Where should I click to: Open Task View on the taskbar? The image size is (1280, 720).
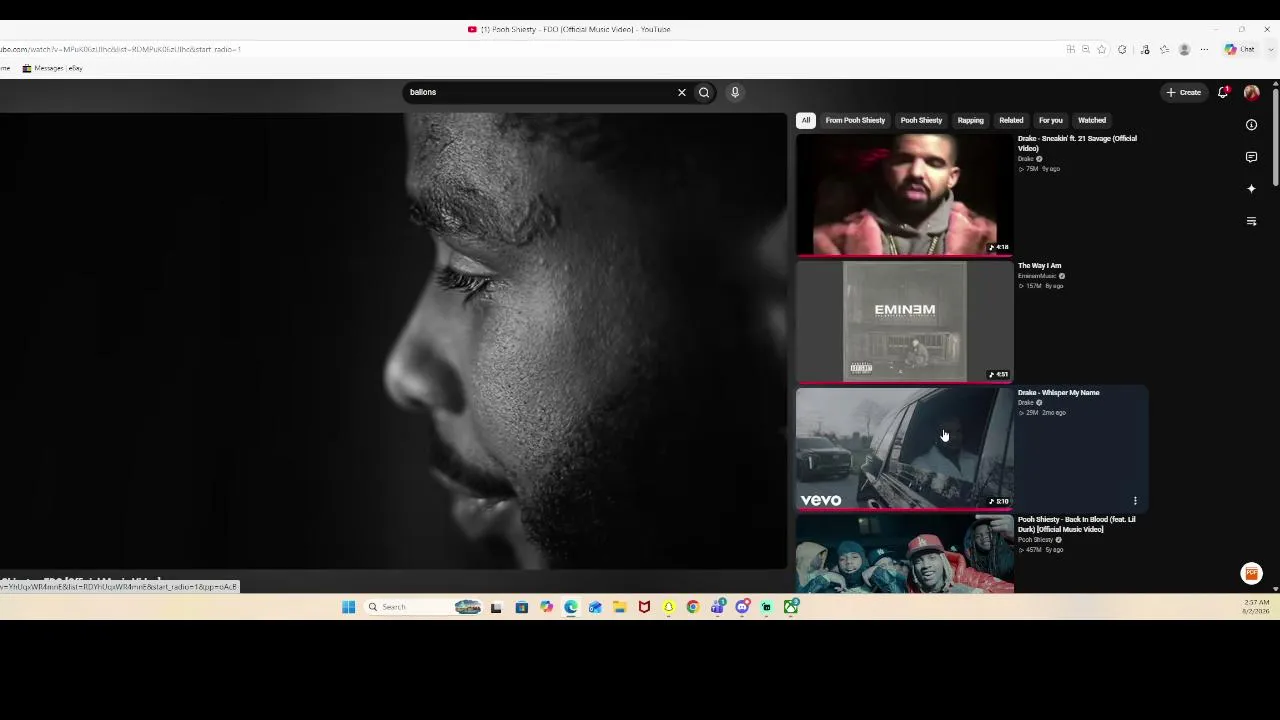click(496, 607)
